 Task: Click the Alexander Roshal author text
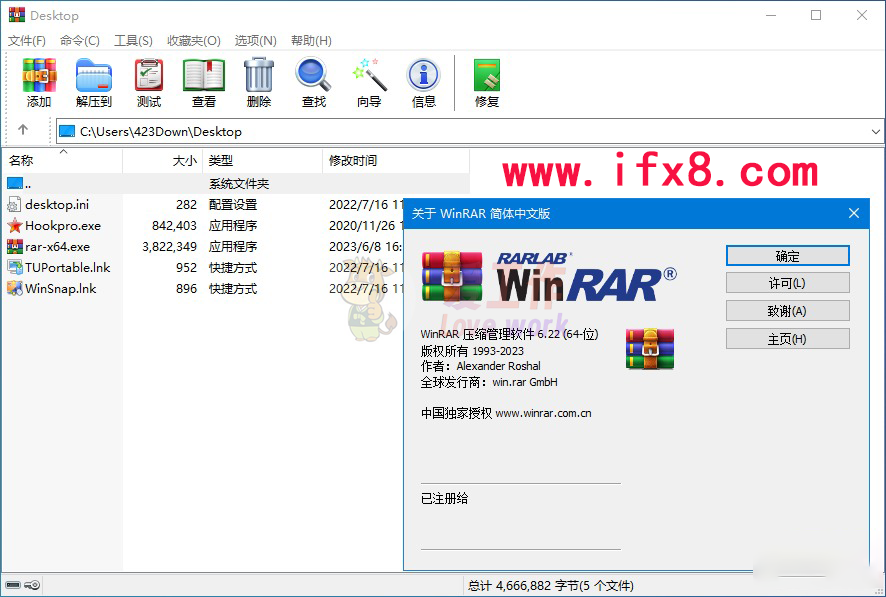tap(498, 366)
